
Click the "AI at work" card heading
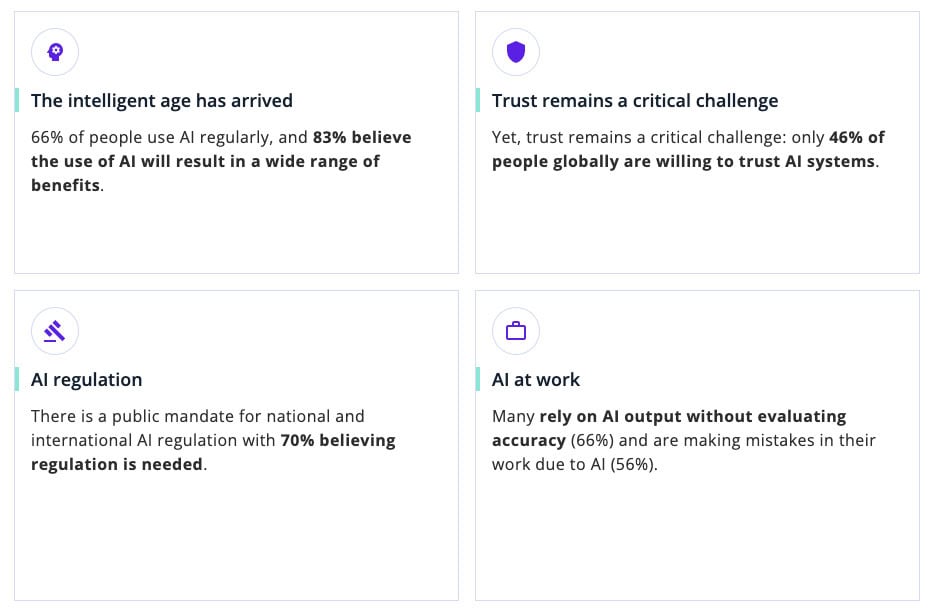coord(536,379)
